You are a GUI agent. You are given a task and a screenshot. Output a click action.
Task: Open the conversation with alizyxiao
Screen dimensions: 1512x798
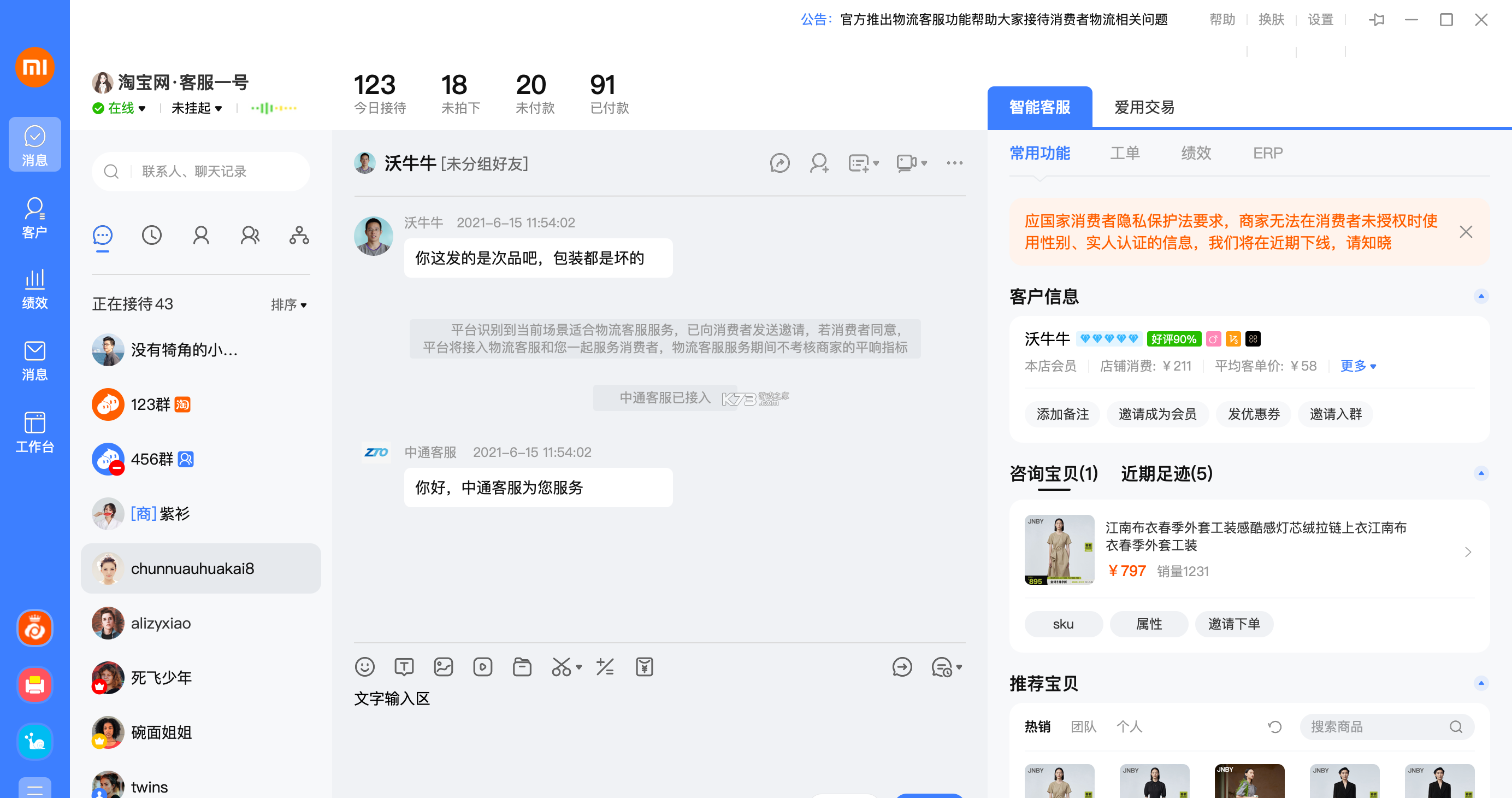click(200, 623)
